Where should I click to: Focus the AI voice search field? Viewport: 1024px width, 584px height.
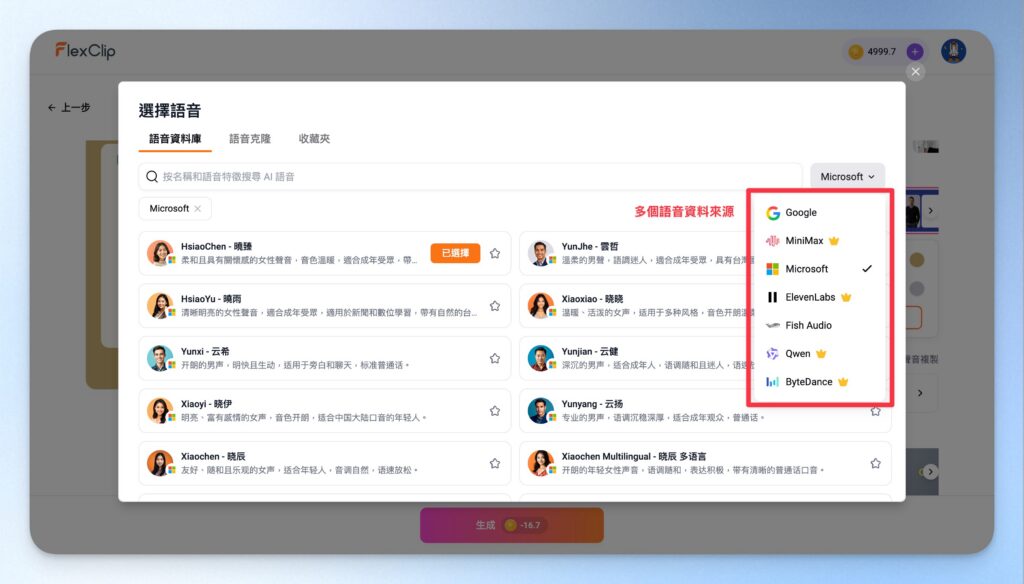click(470, 176)
